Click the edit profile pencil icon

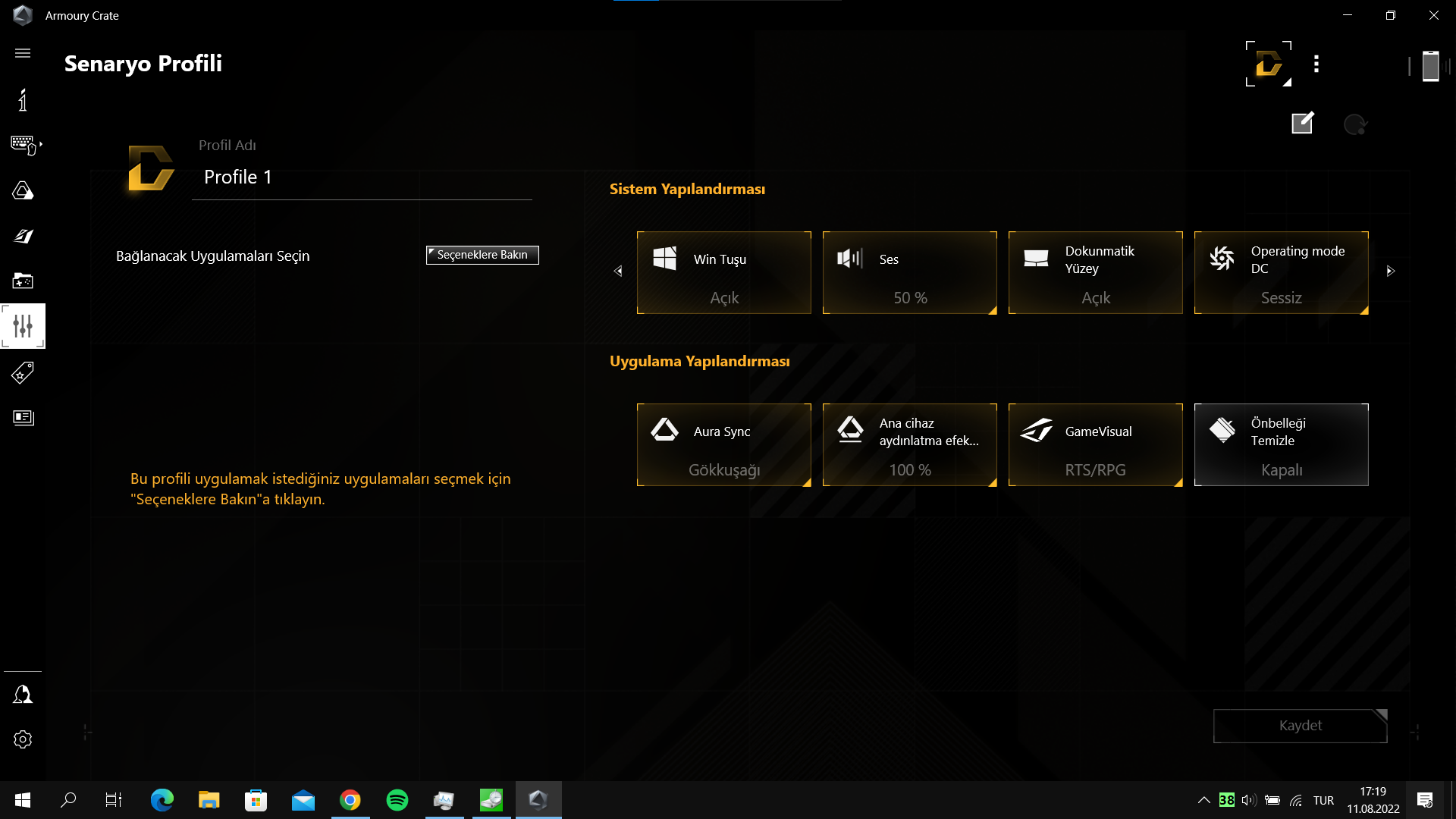[x=1302, y=123]
